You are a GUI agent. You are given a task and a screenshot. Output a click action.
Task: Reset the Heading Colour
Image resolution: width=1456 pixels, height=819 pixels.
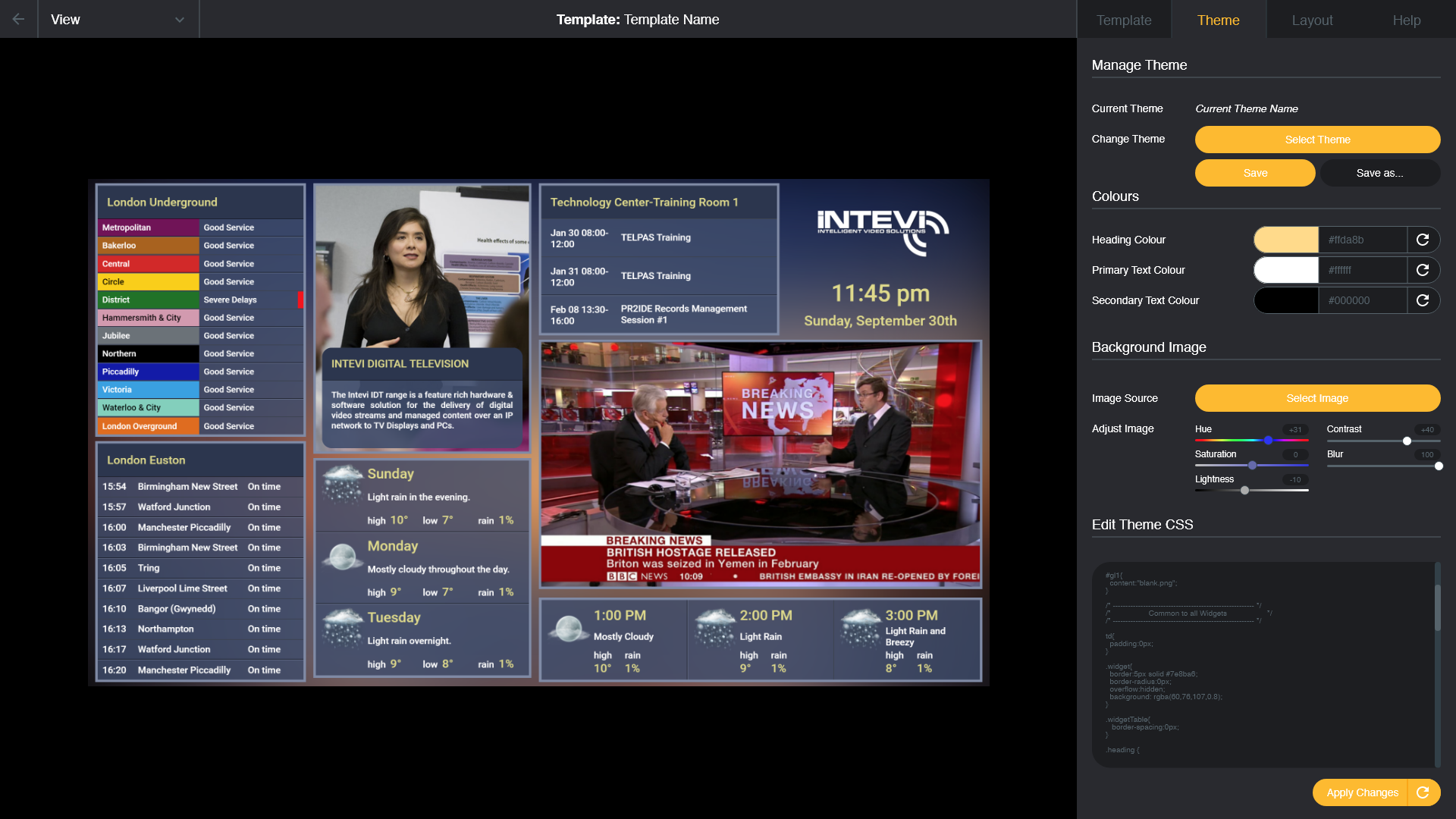click(1423, 240)
